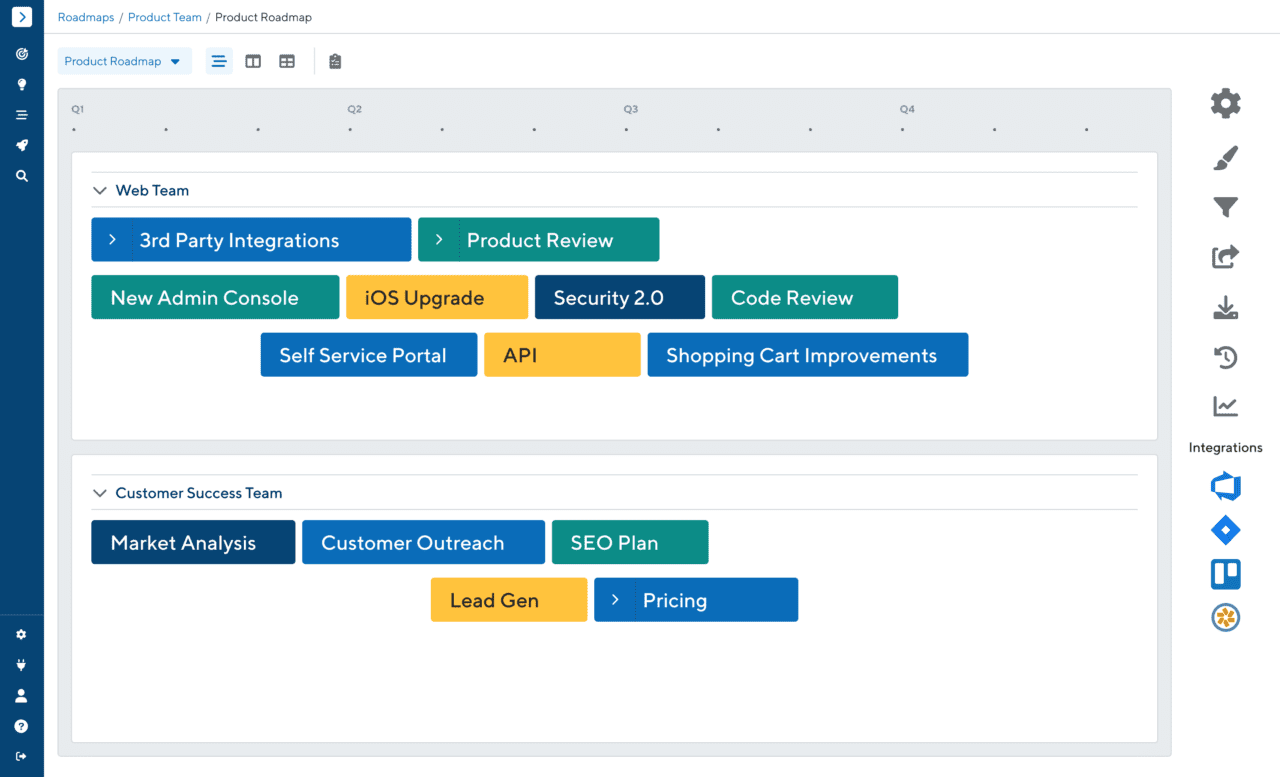Navigate to Product Team breadcrumb
The width and height of the screenshot is (1280, 777).
164,17
